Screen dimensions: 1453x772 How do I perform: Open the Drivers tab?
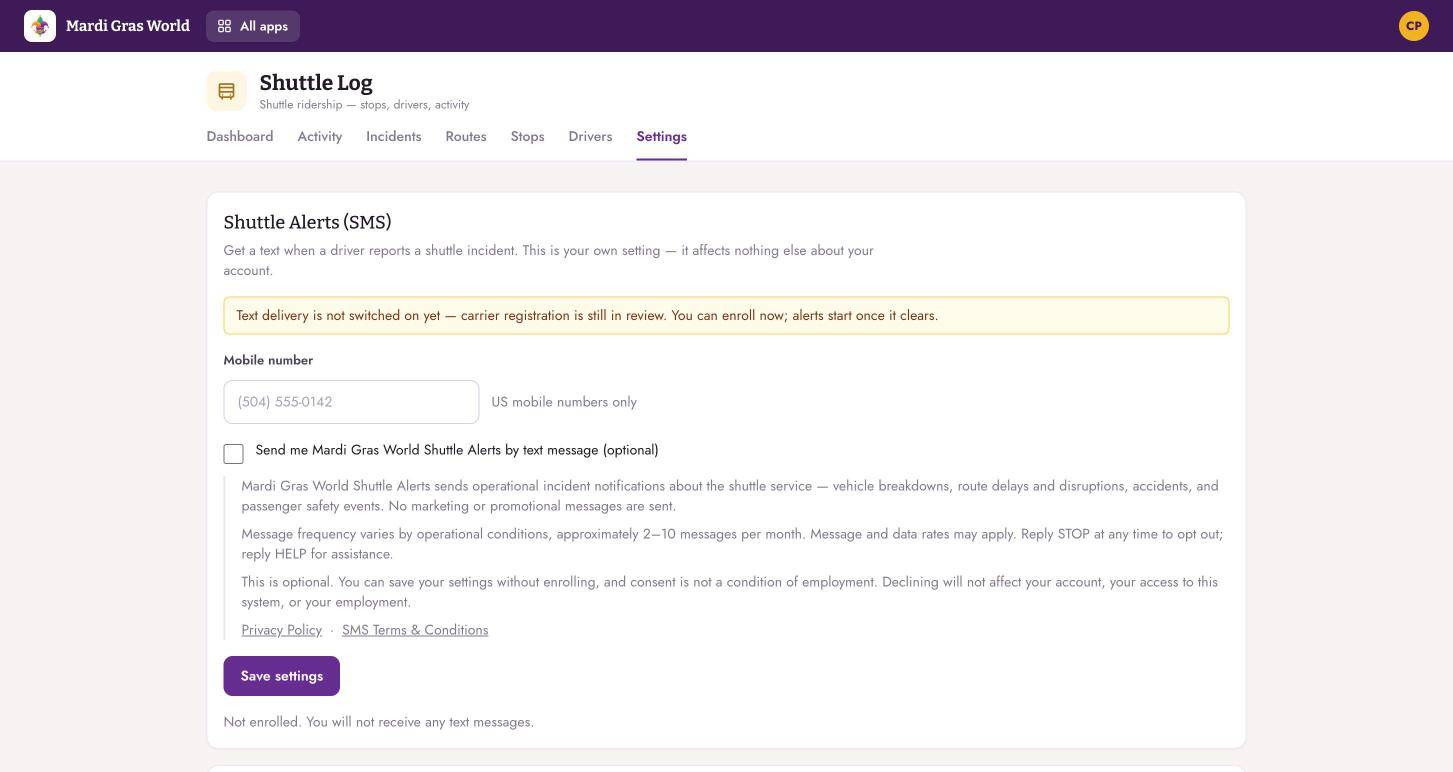click(x=590, y=136)
